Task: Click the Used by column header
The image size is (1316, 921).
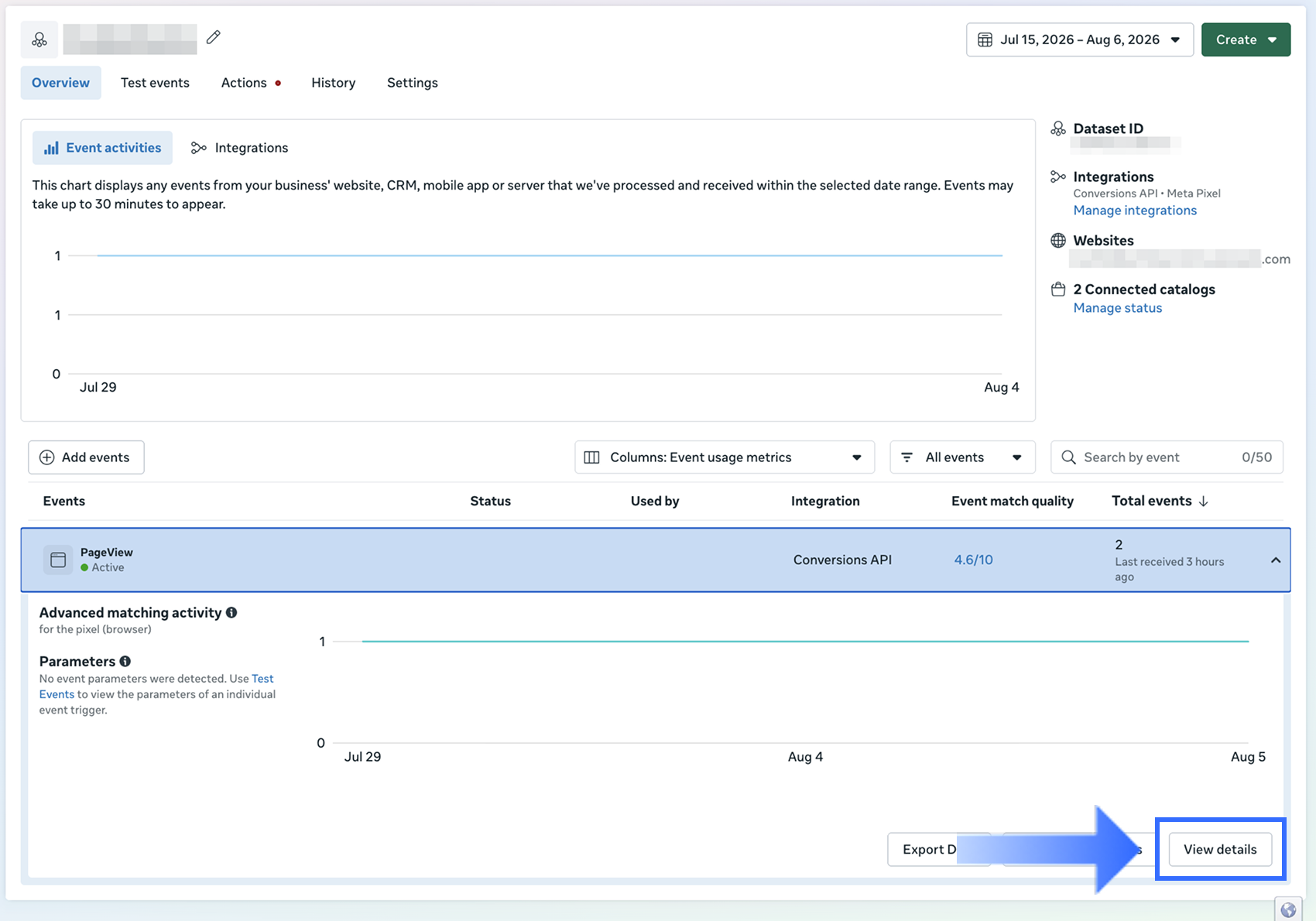Action: tap(655, 501)
